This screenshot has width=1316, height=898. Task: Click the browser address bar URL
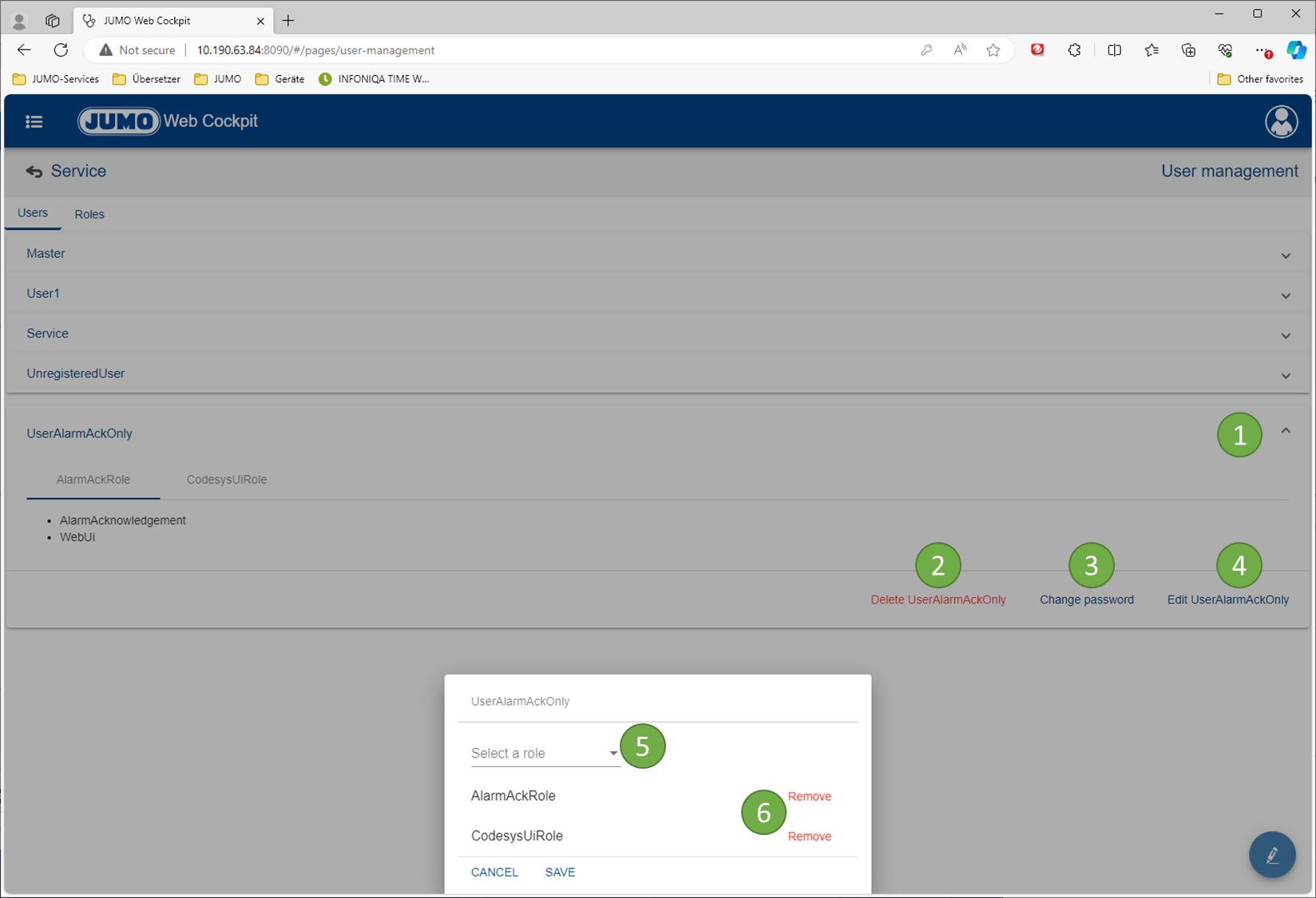coord(315,50)
